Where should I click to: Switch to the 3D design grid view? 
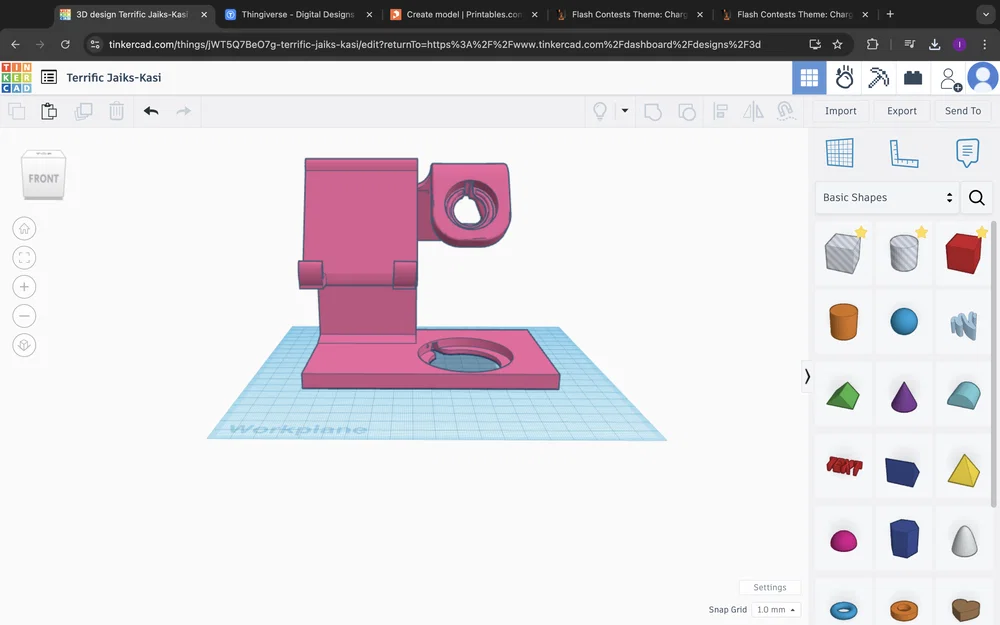pyautogui.click(x=809, y=78)
